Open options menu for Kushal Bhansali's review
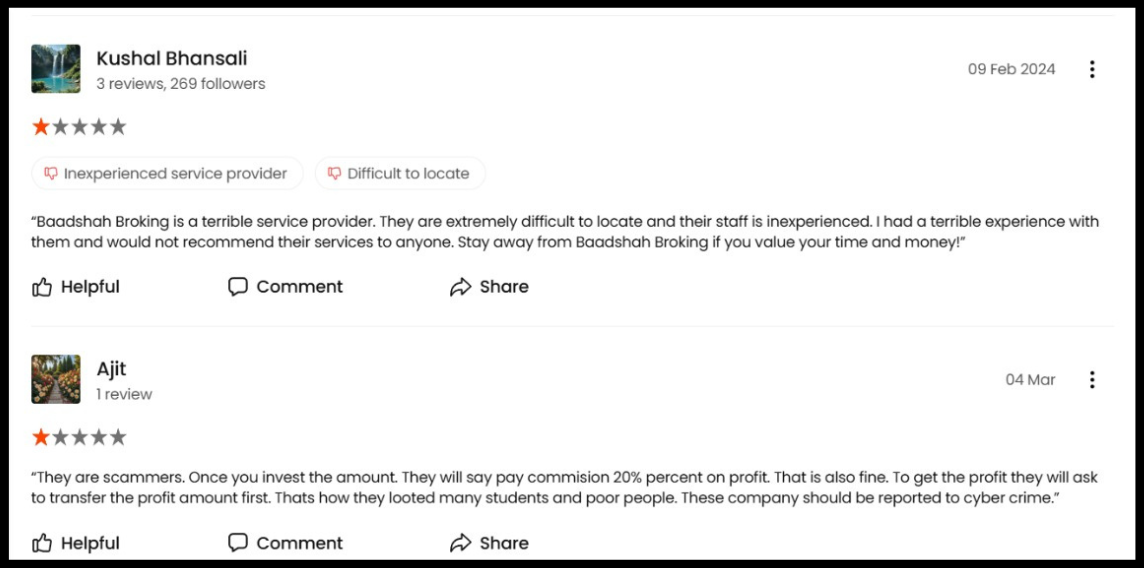Screen dimensions: 1144x568 click(1092, 69)
